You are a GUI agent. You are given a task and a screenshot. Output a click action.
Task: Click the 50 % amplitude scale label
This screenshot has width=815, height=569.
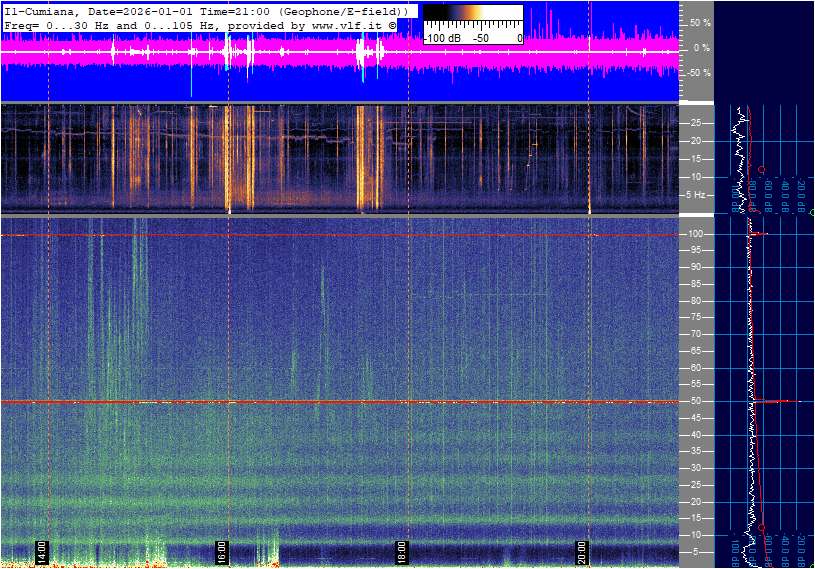pos(700,22)
